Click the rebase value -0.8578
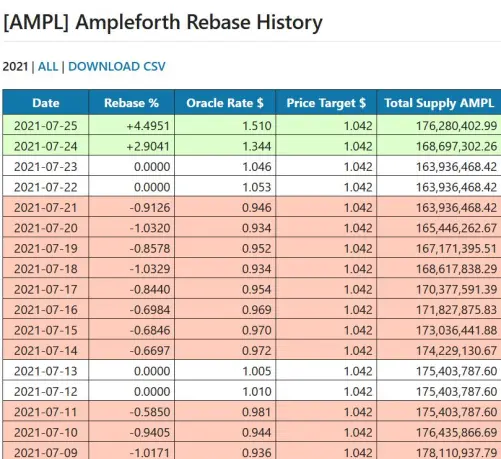 tap(150, 249)
